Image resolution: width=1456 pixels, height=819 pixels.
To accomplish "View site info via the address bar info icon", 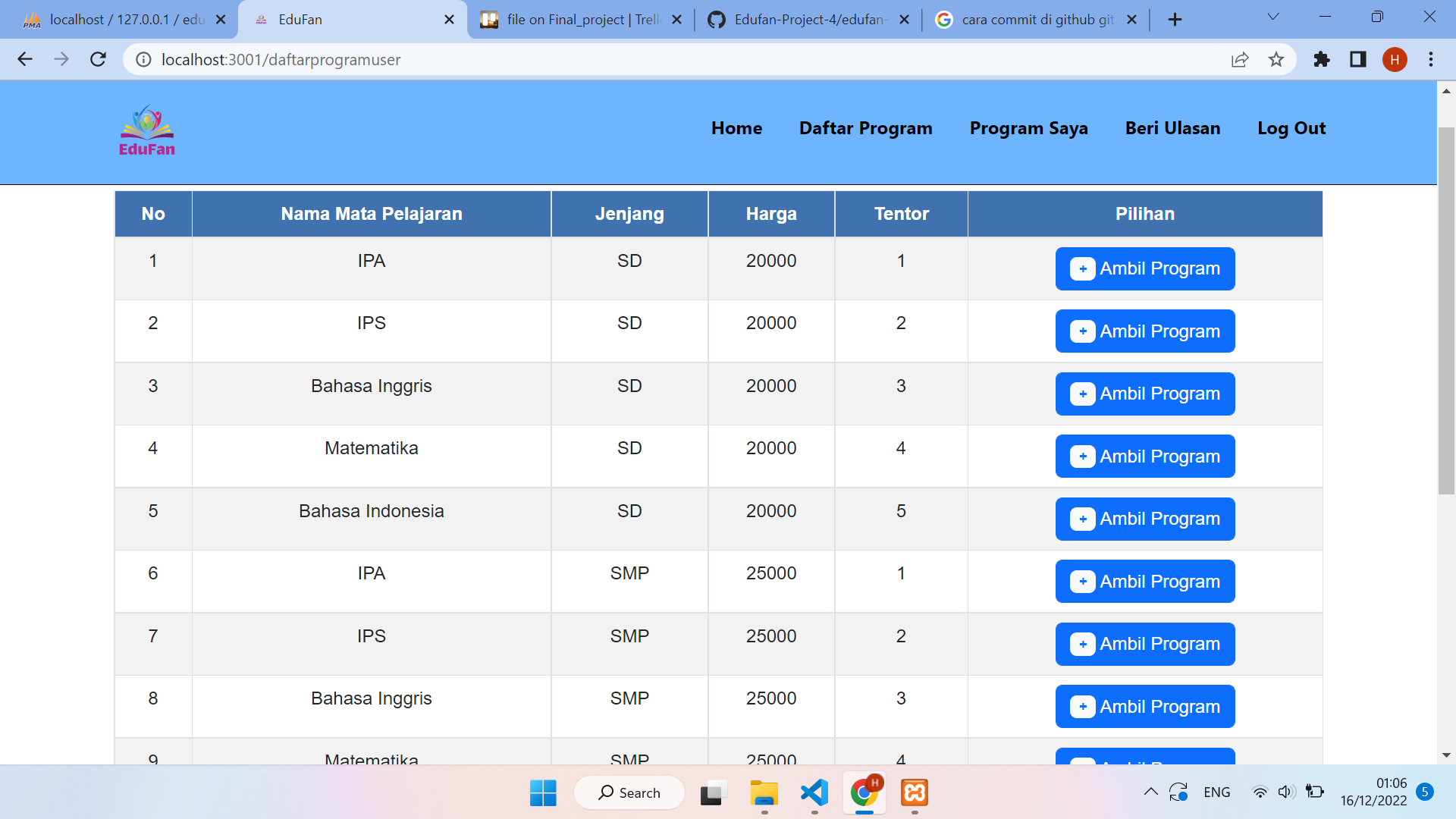I will tap(143, 59).
